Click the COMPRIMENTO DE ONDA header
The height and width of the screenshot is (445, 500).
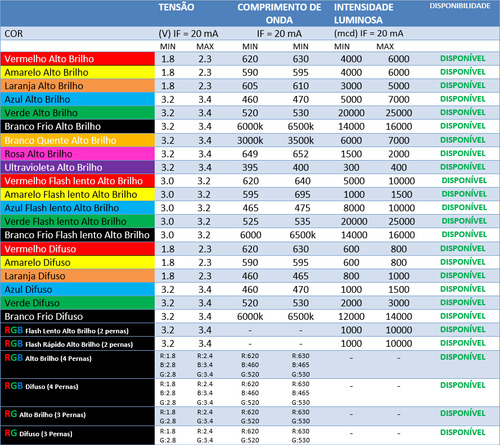click(x=279, y=14)
